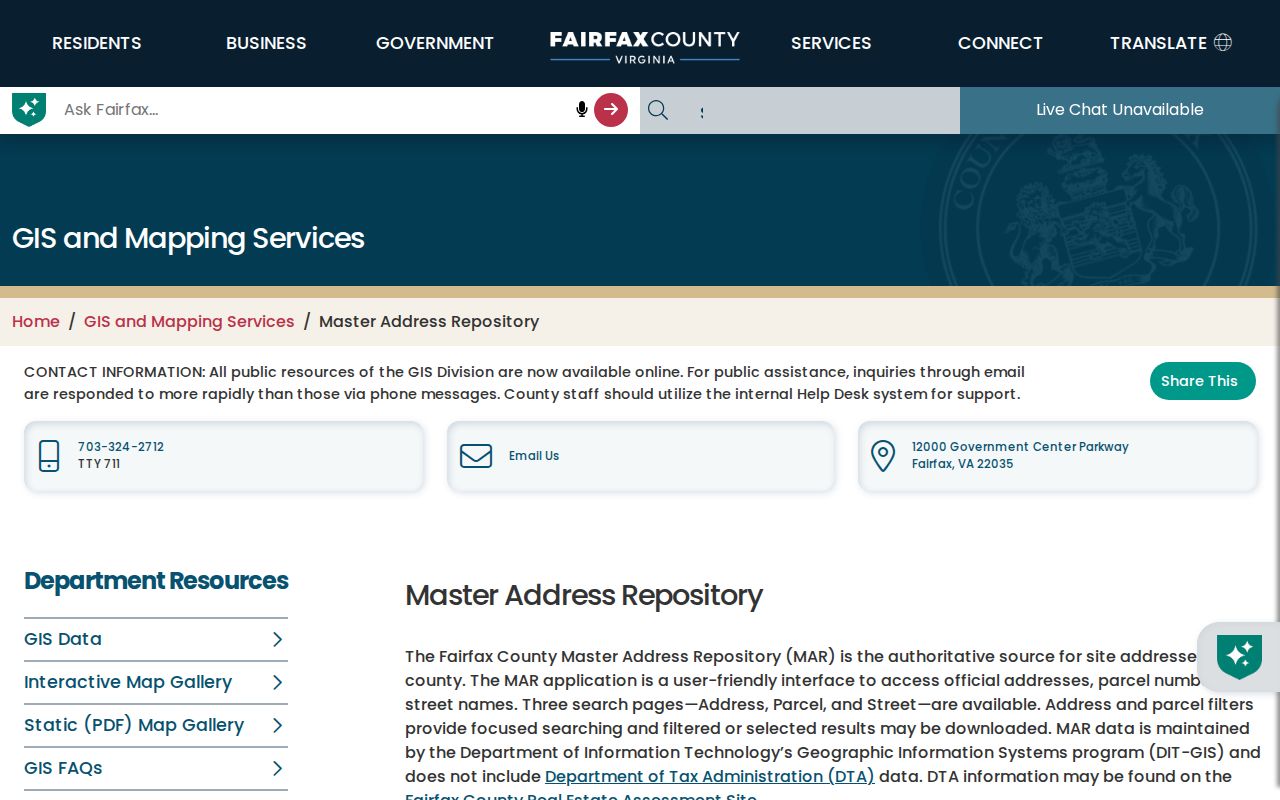Click the TTY 711 text

[99, 464]
